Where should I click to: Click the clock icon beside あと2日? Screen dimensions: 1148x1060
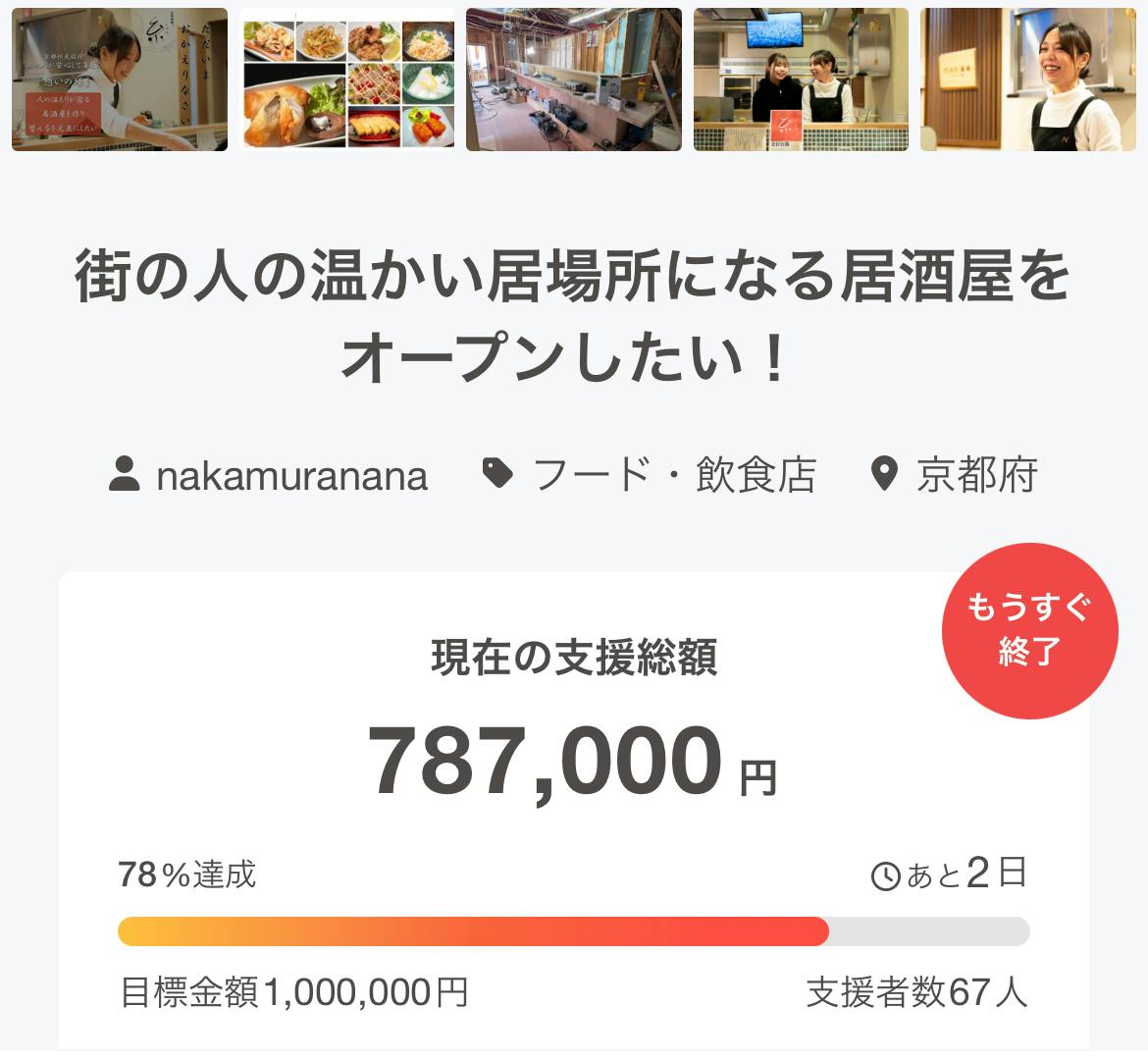886,875
